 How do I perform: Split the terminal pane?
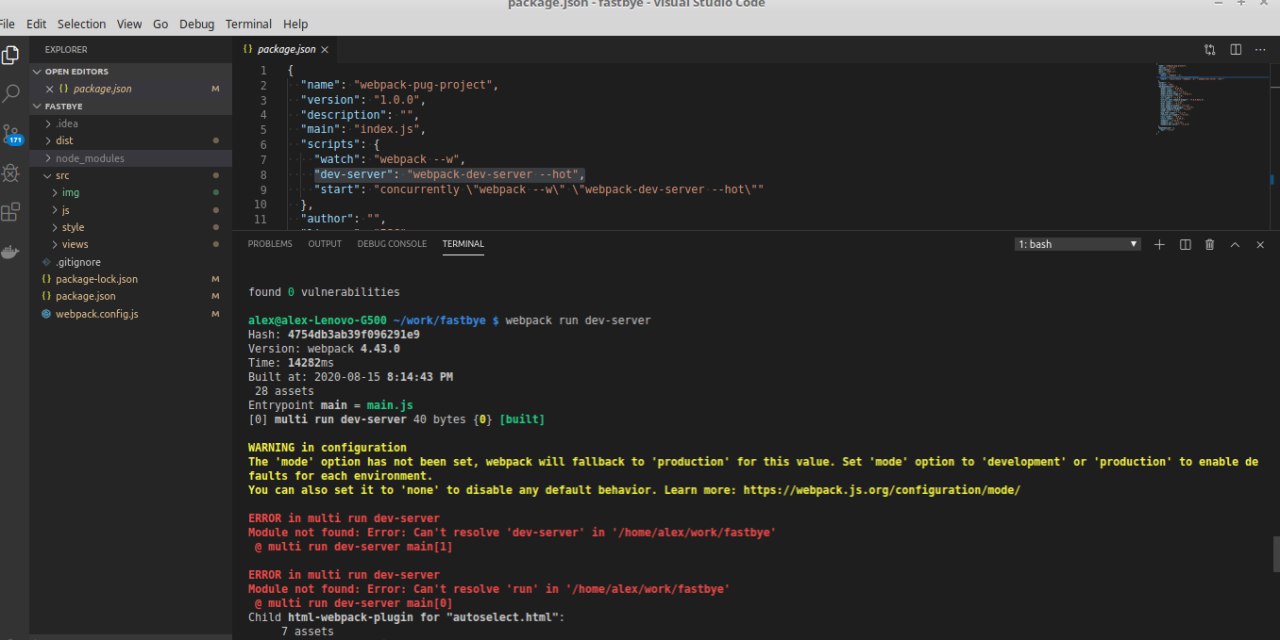pyautogui.click(x=1185, y=244)
